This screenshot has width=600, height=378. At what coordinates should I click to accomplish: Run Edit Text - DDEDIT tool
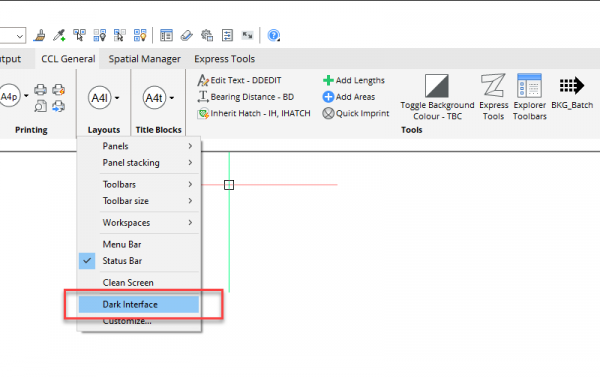pos(240,80)
